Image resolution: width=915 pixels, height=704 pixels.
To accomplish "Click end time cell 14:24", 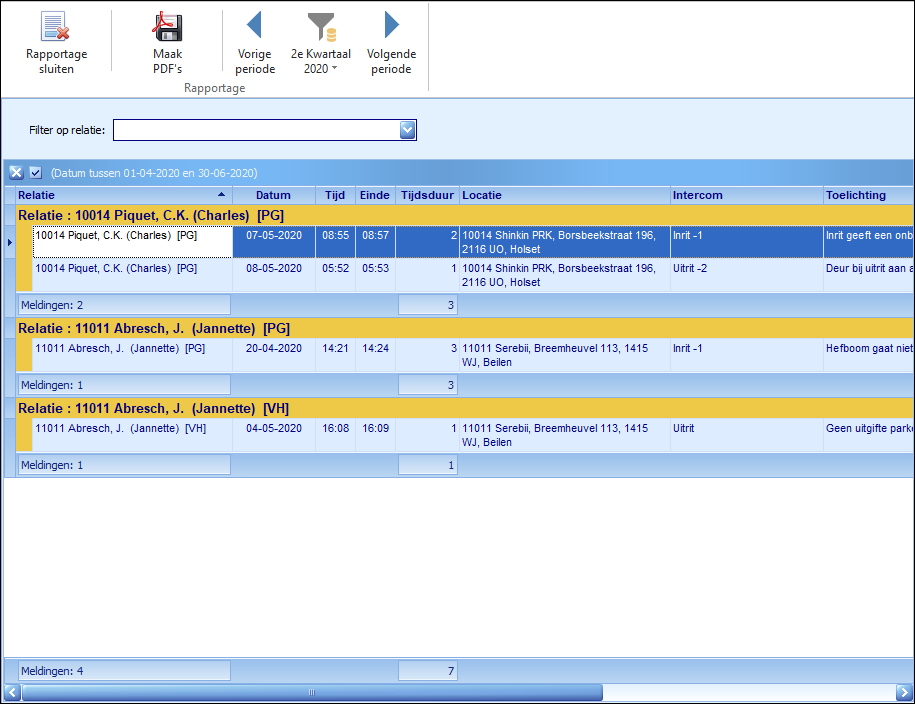I will (375, 355).
